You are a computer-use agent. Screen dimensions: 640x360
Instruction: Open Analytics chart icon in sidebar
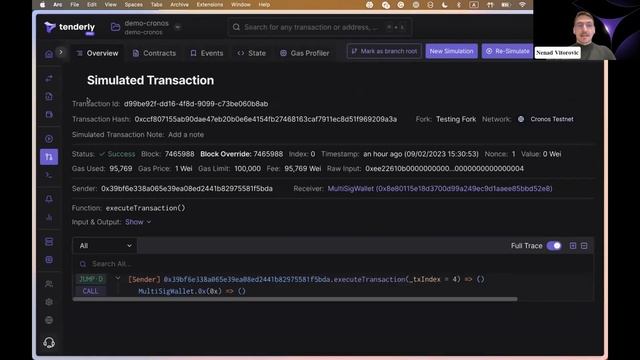point(49,217)
